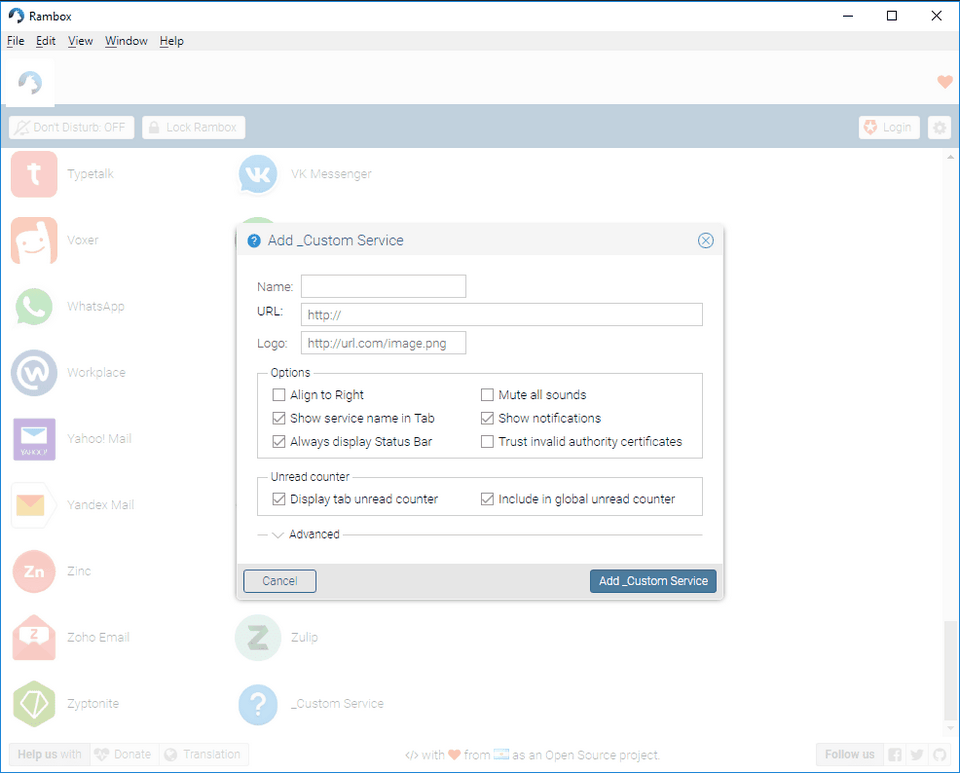Enable Trust invalid authority certificates
The width and height of the screenshot is (960, 774).
click(487, 441)
